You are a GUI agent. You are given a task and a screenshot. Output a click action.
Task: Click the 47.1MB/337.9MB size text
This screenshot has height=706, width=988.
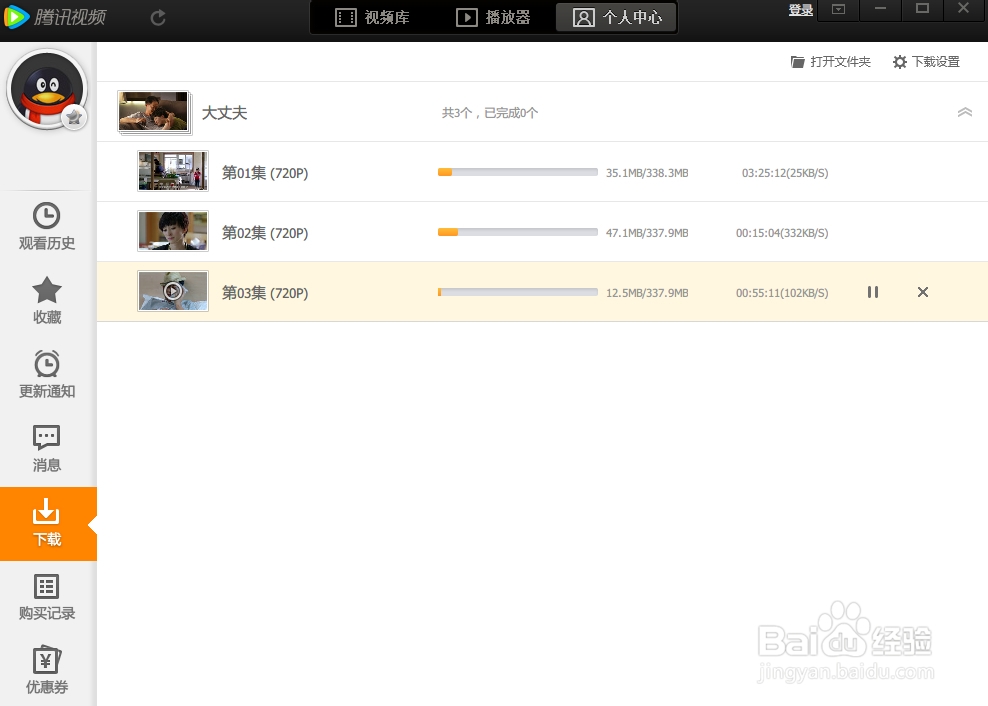(647, 233)
